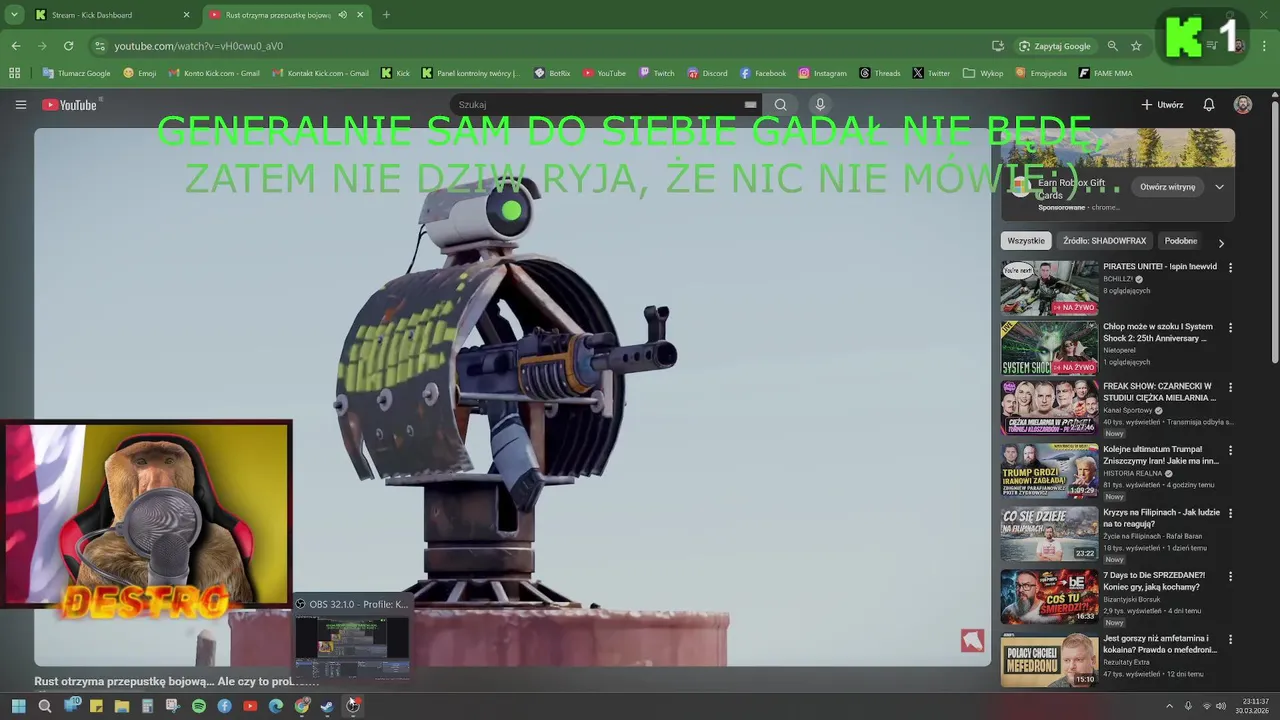Open more options for FREAK SHOW video
Viewport: 1280px width, 720px height.
pos(1230,388)
